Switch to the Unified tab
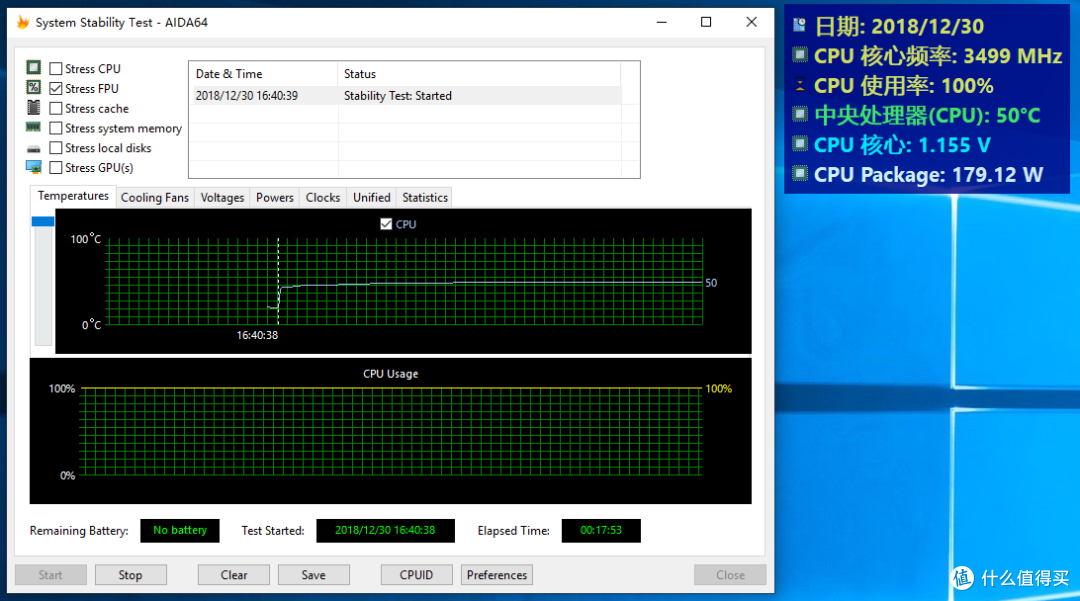1080x601 pixels. 371,198
